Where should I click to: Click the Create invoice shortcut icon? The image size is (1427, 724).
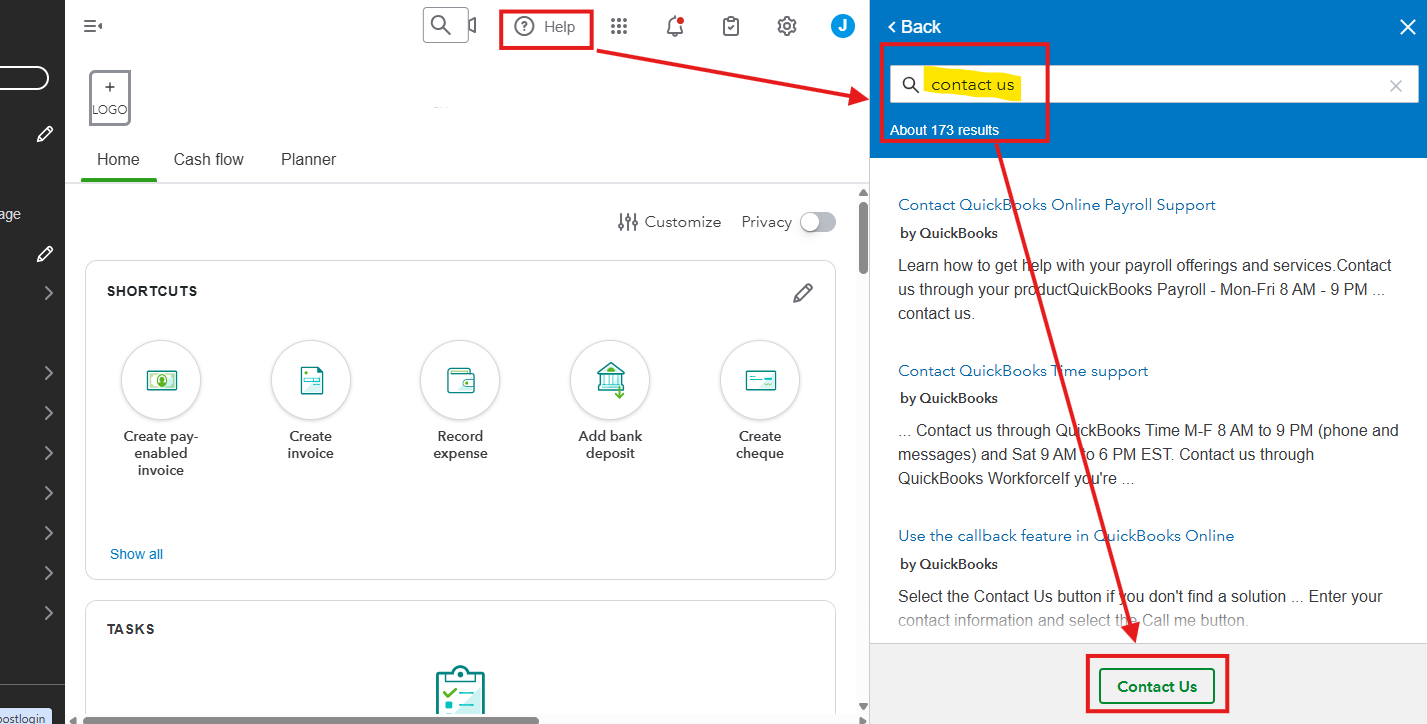tap(311, 381)
